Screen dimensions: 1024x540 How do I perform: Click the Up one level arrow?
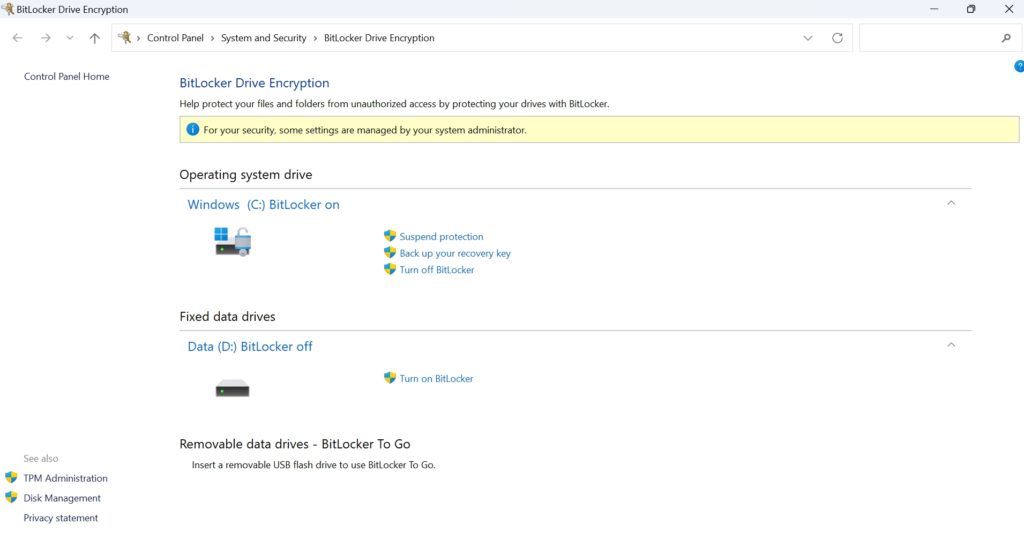click(94, 38)
